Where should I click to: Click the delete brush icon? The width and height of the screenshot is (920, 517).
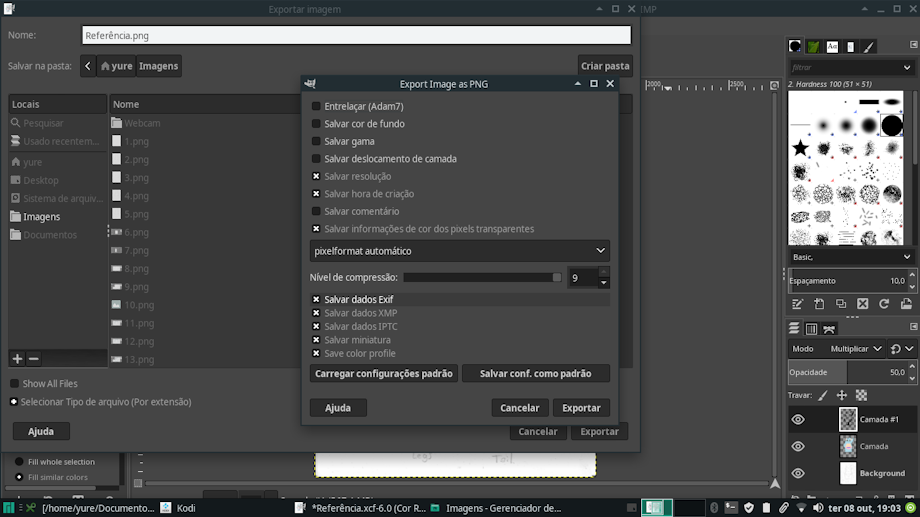click(x=862, y=304)
